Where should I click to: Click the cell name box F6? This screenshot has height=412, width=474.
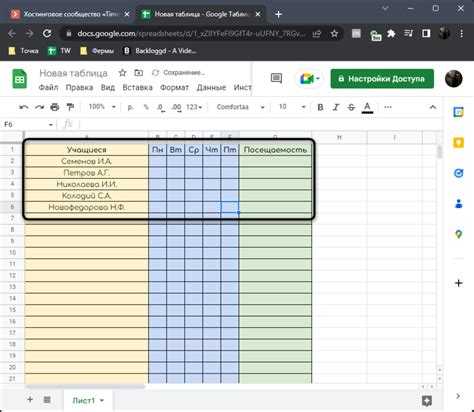27,124
